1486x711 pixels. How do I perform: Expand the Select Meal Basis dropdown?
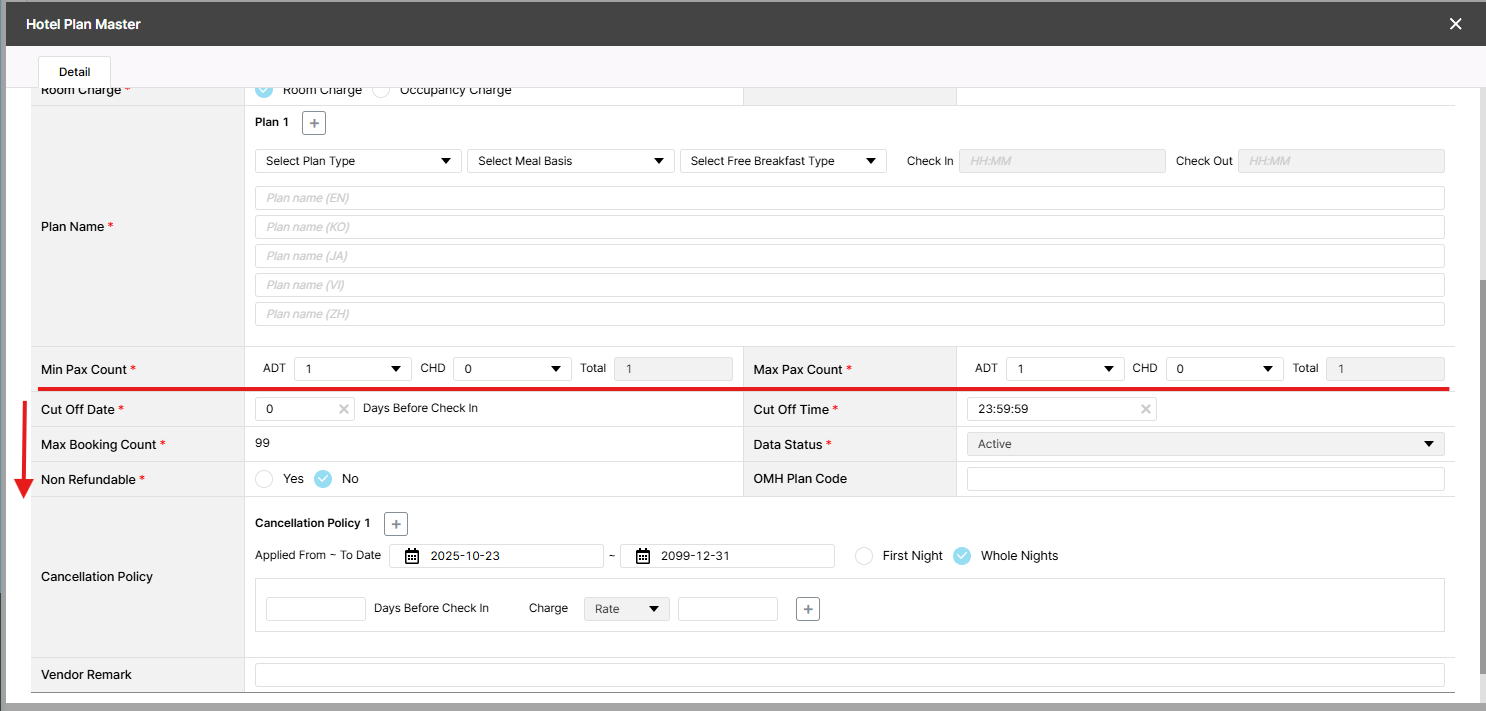click(570, 161)
